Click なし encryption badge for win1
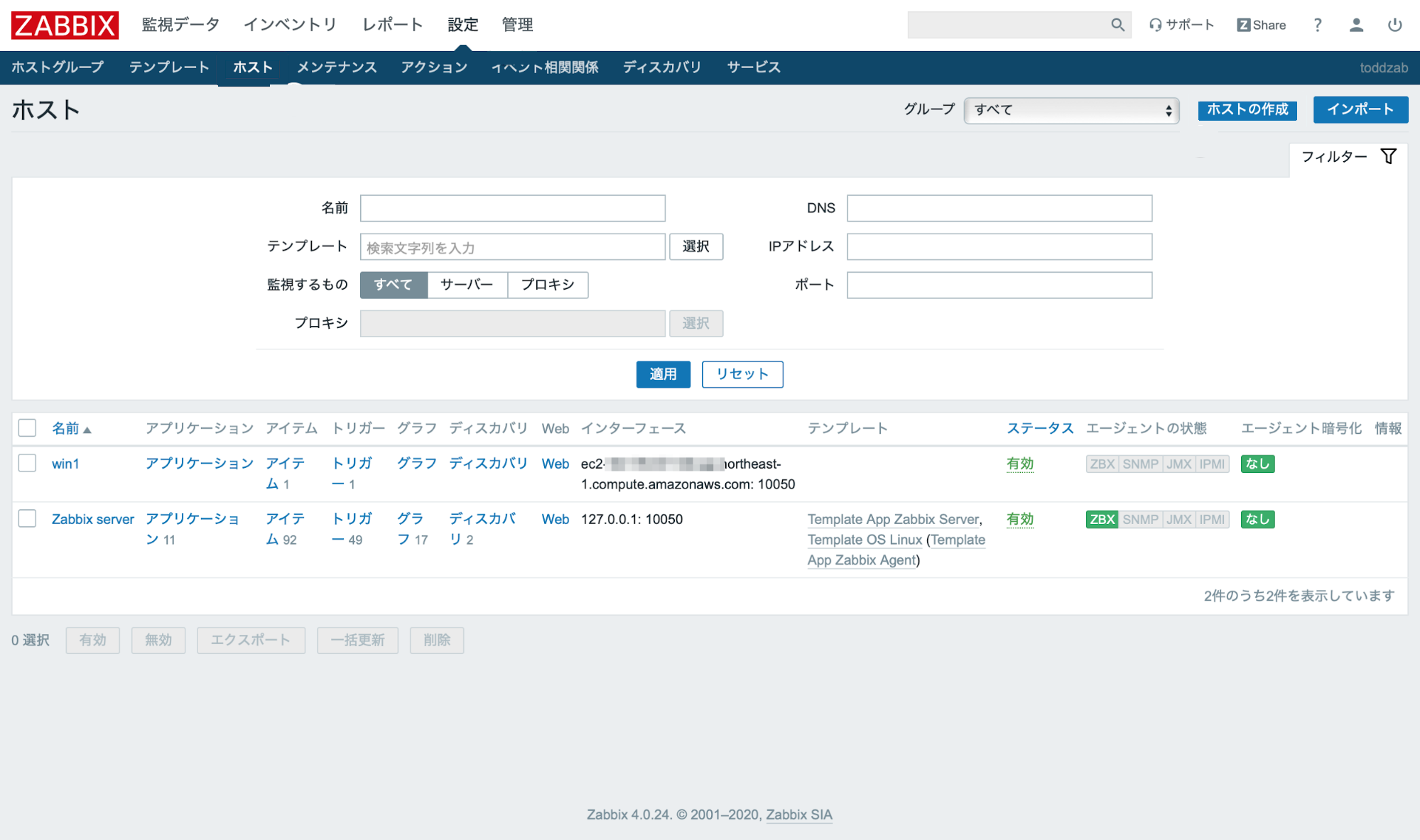This screenshot has width=1420, height=840. [1257, 464]
